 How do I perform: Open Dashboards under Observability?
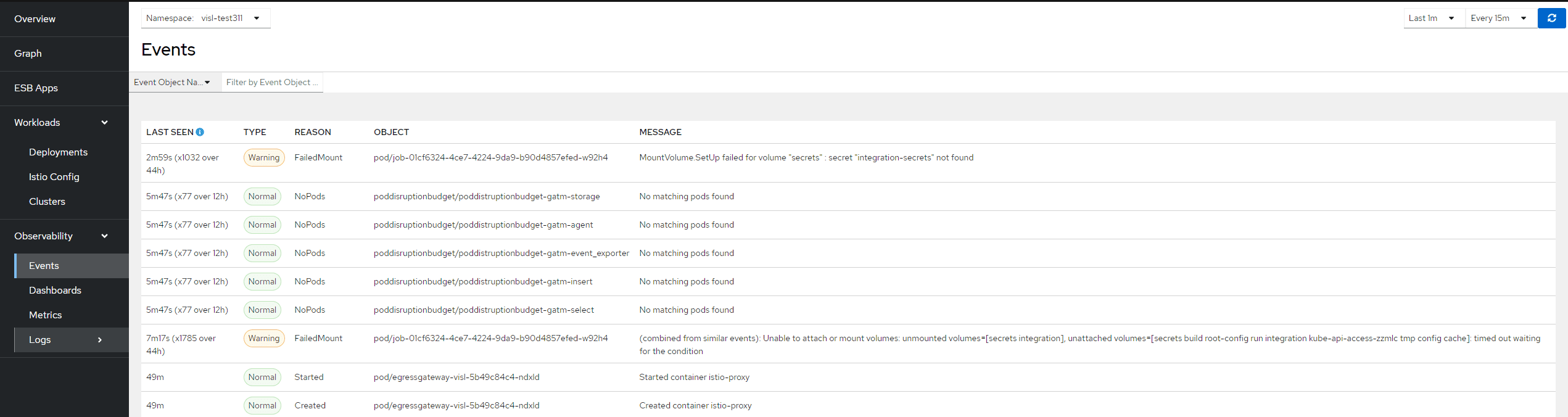click(x=56, y=291)
